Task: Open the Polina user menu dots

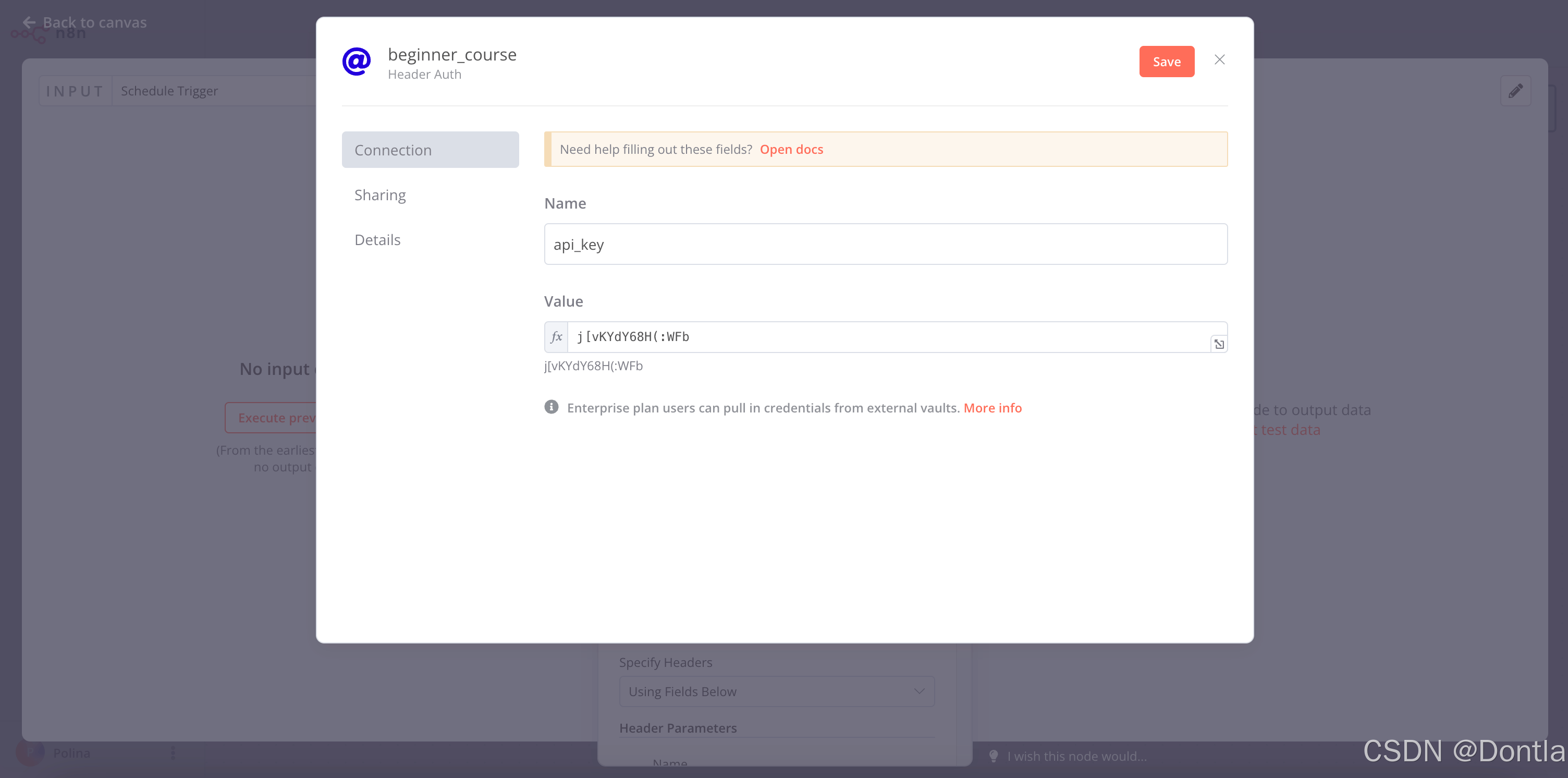Action: tap(173, 753)
